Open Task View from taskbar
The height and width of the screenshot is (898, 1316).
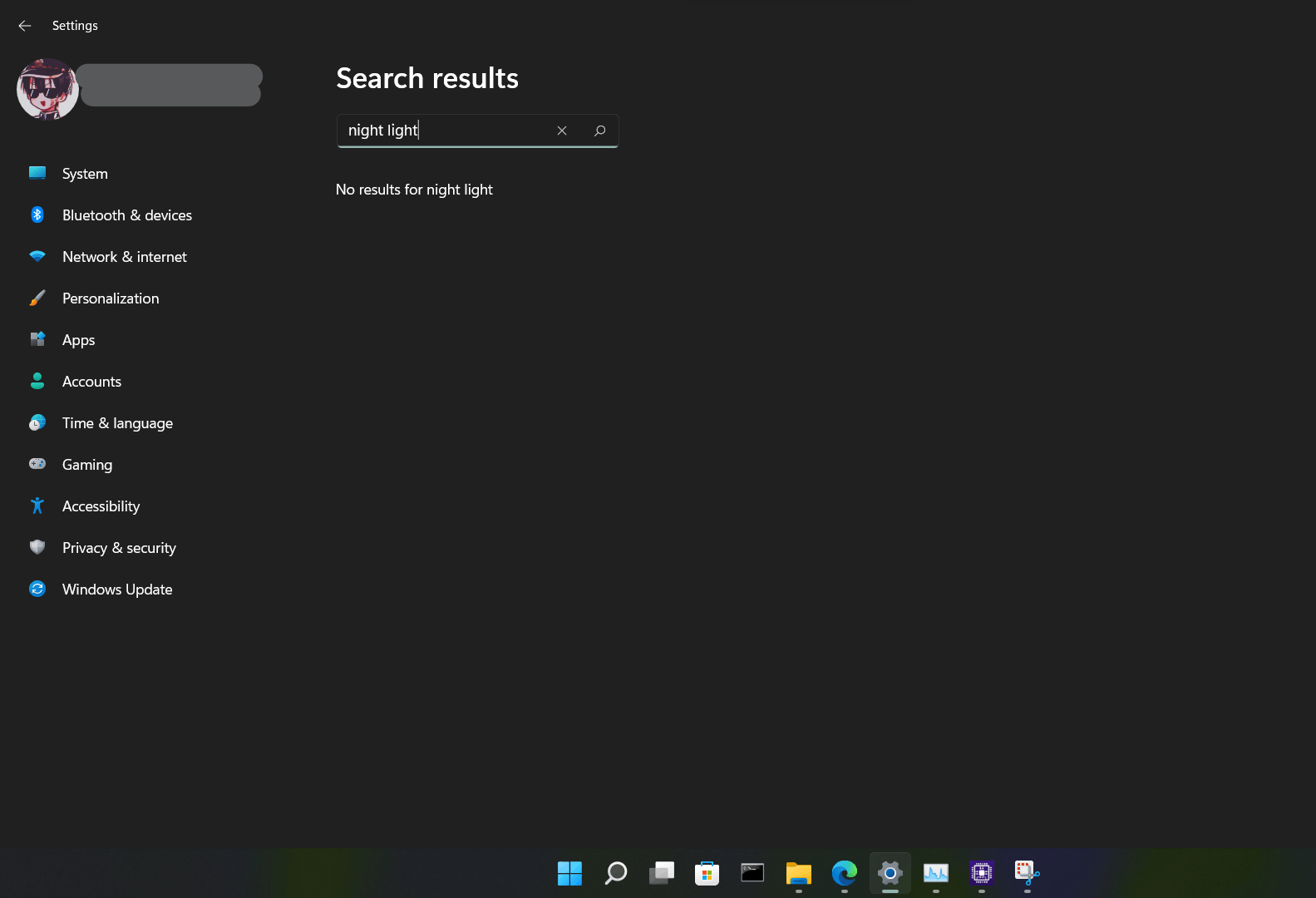point(662,873)
